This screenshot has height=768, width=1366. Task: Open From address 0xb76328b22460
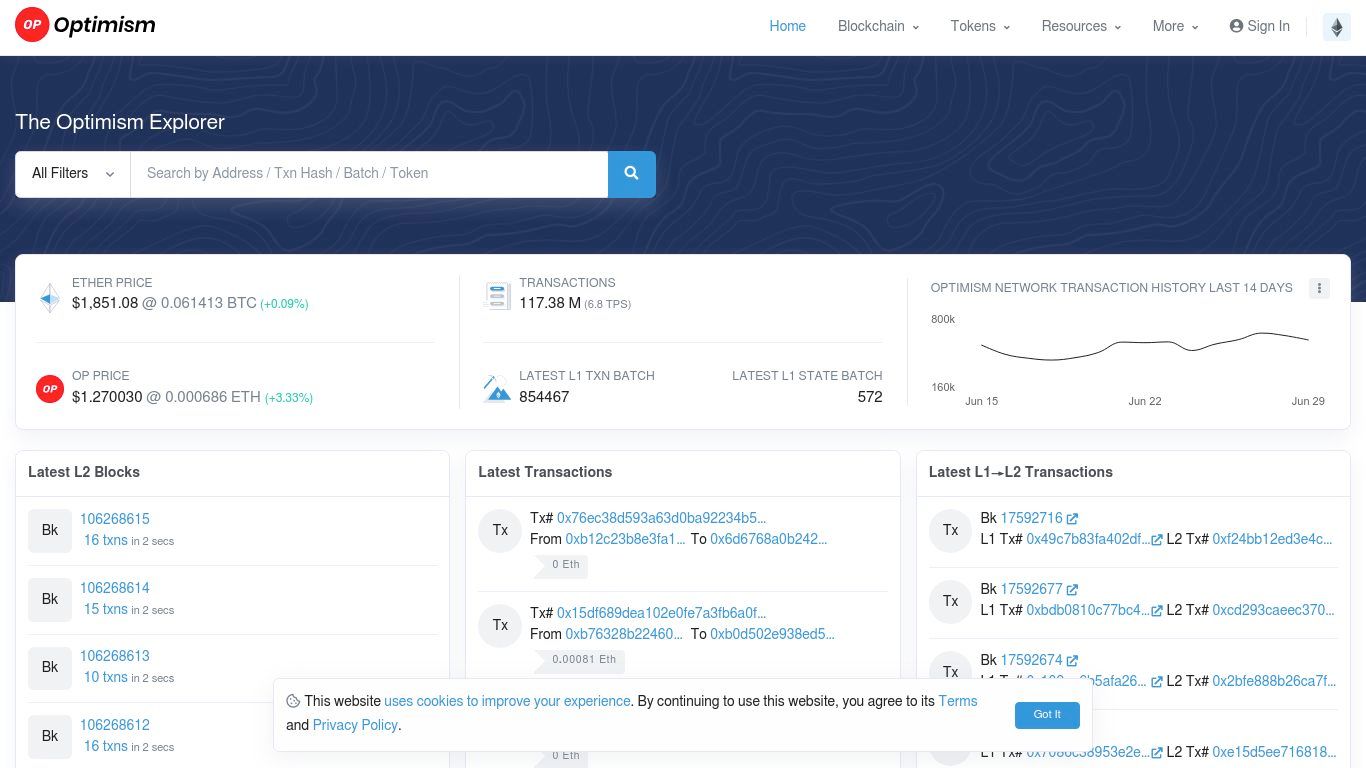625,634
